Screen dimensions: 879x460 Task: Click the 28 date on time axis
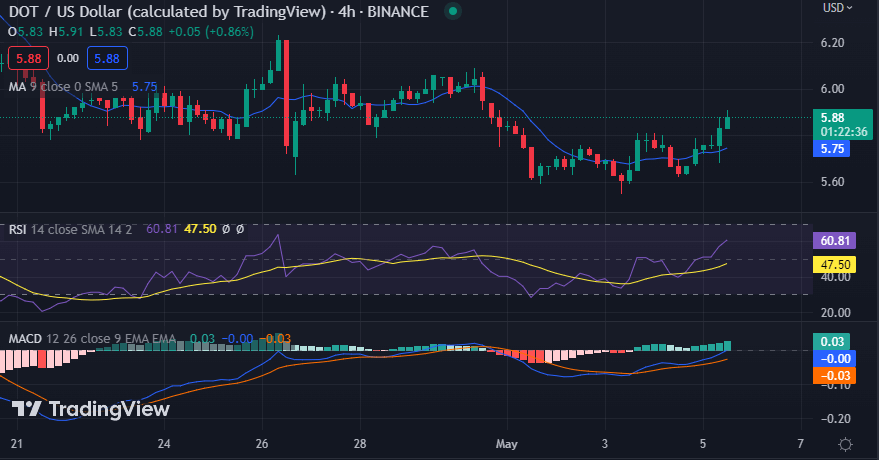pyautogui.click(x=360, y=444)
